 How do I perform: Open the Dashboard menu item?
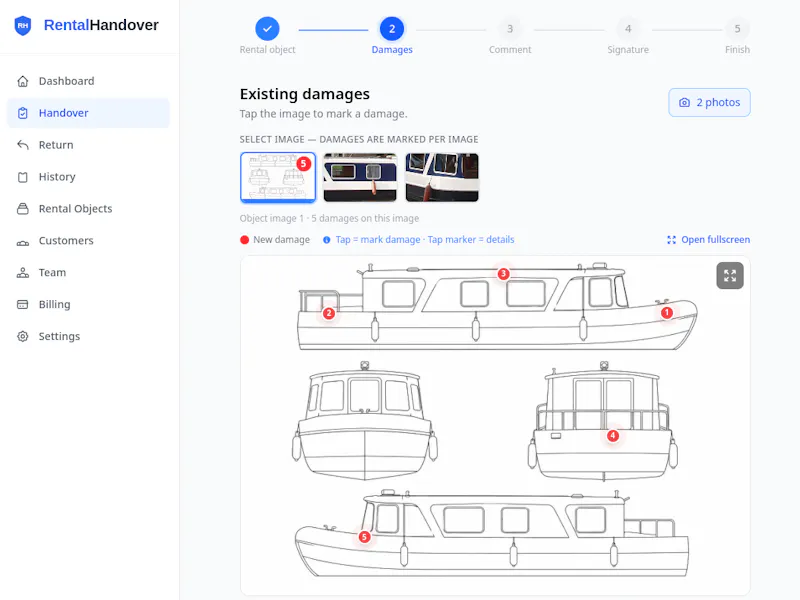pyautogui.click(x=88, y=81)
